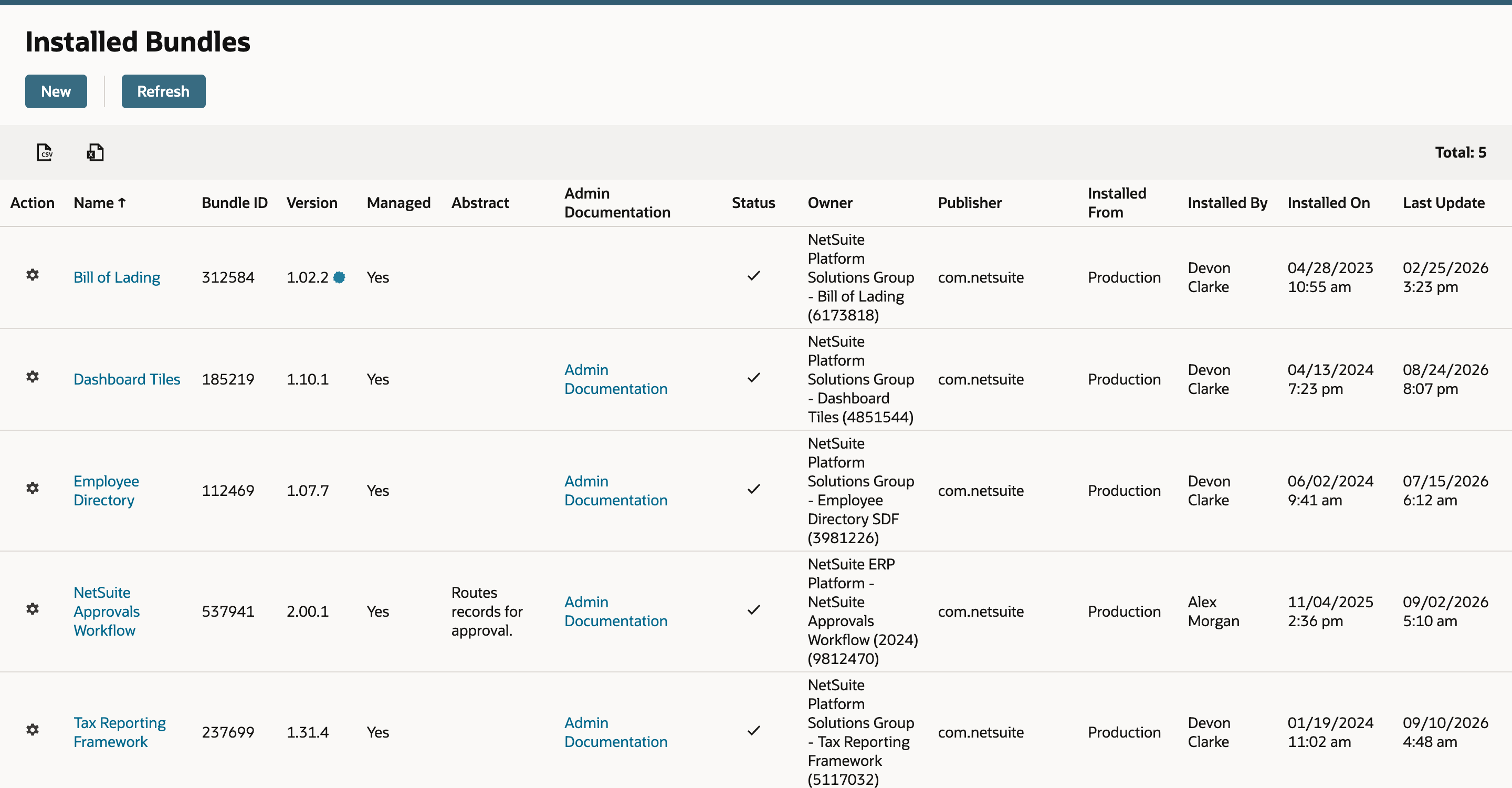Open action gear for Dashboard Tiles
The height and width of the screenshot is (788, 1512).
33,376
